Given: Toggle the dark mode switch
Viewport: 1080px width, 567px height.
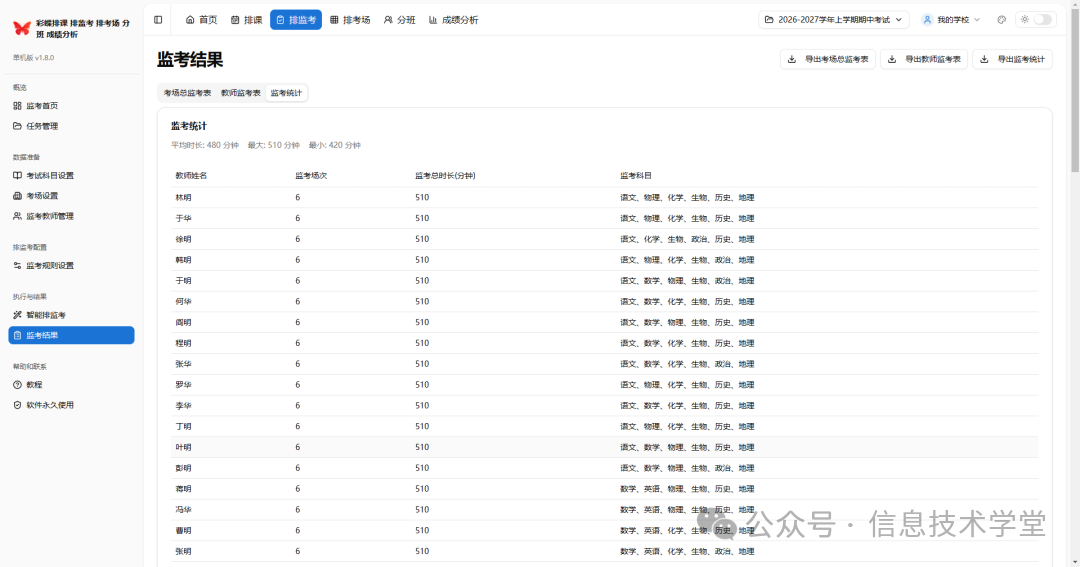Looking at the screenshot, I should pyautogui.click(x=1042, y=20).
